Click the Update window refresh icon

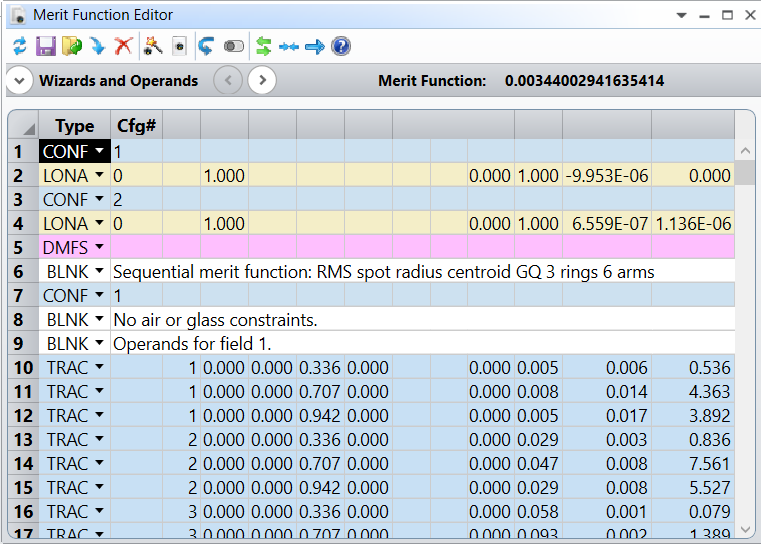pyautogui.click(x=20, y=47)
